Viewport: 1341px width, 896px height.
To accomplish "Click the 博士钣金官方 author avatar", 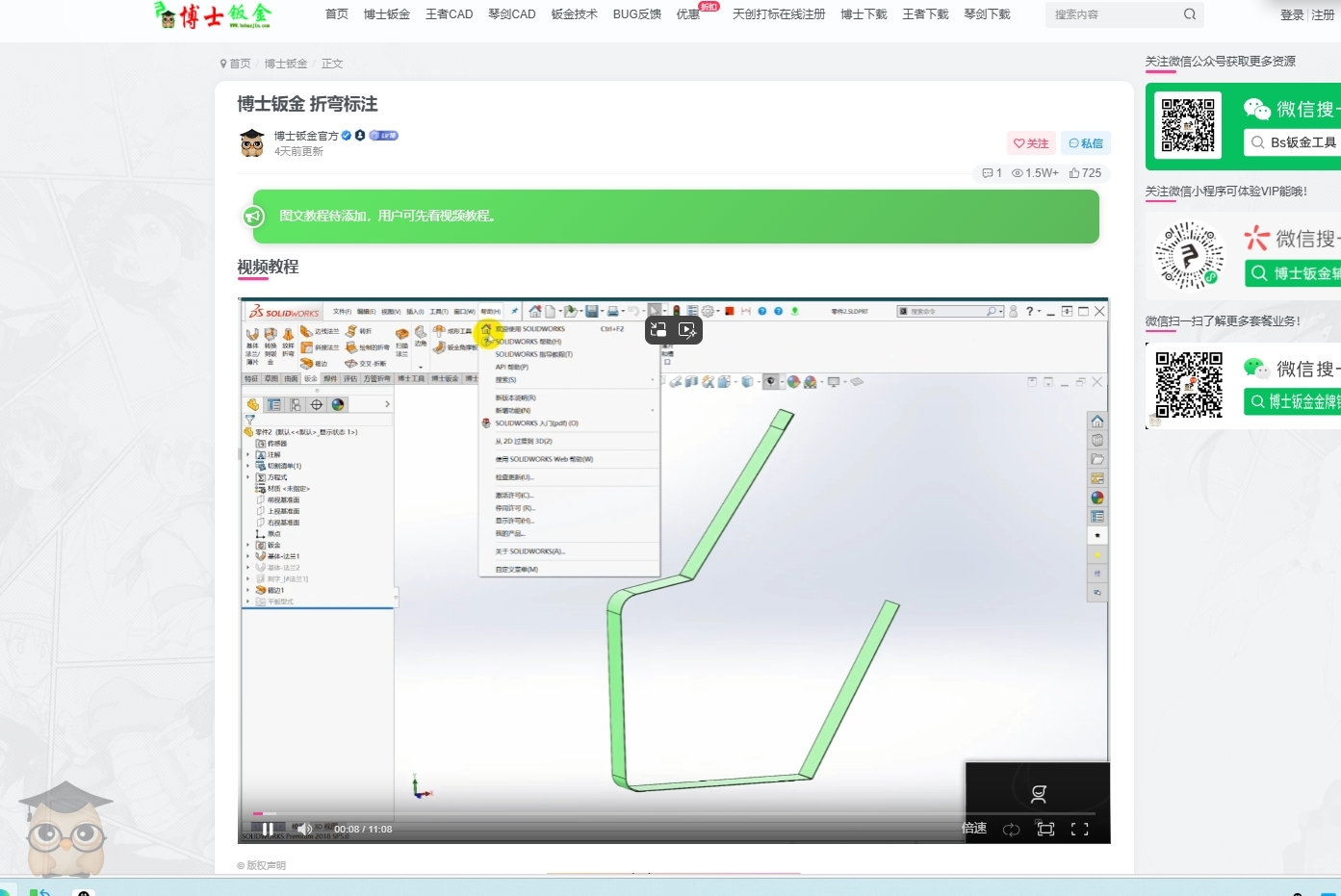I will click(251, 142).
